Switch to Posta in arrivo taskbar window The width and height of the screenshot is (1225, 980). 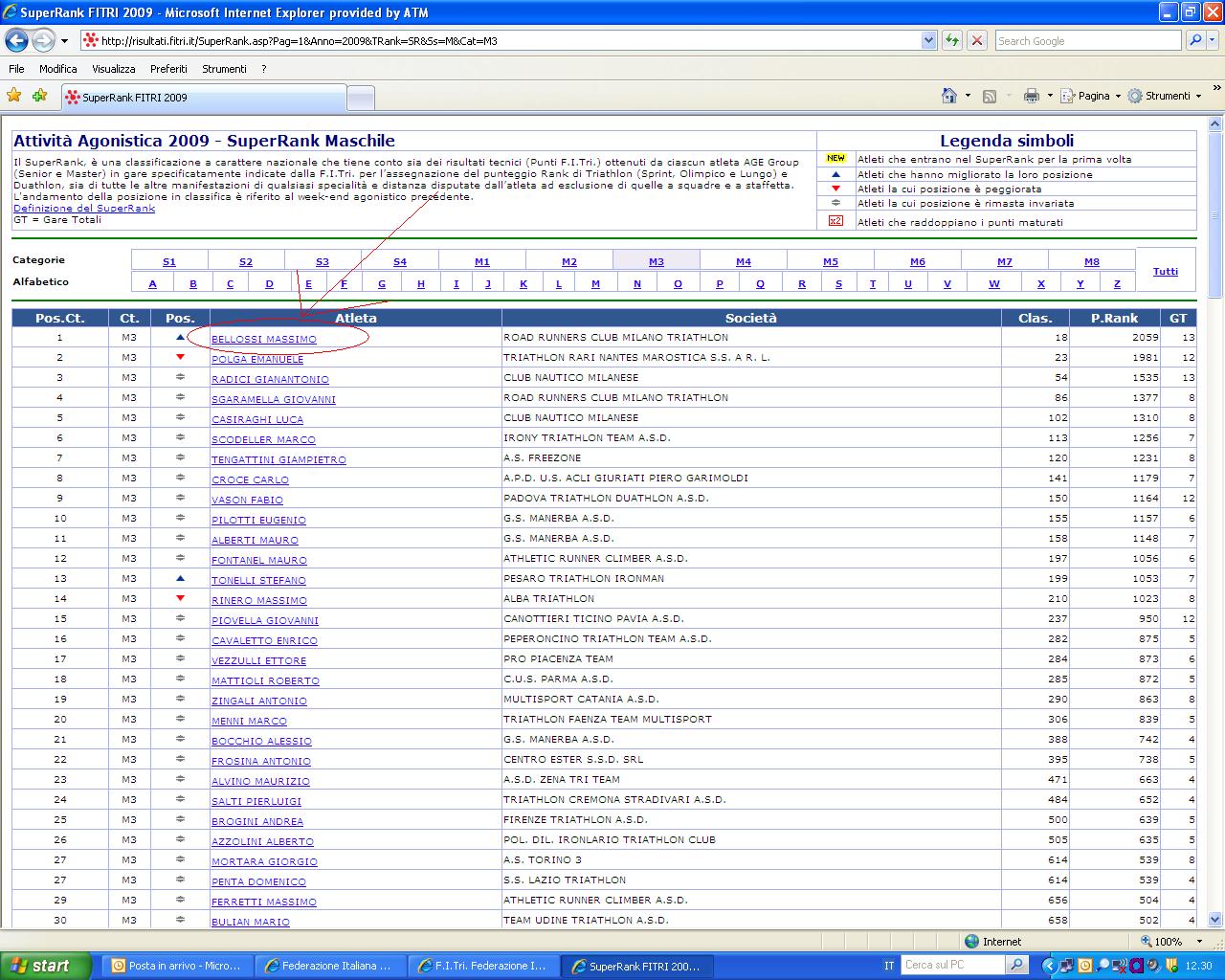click(176, 966)
